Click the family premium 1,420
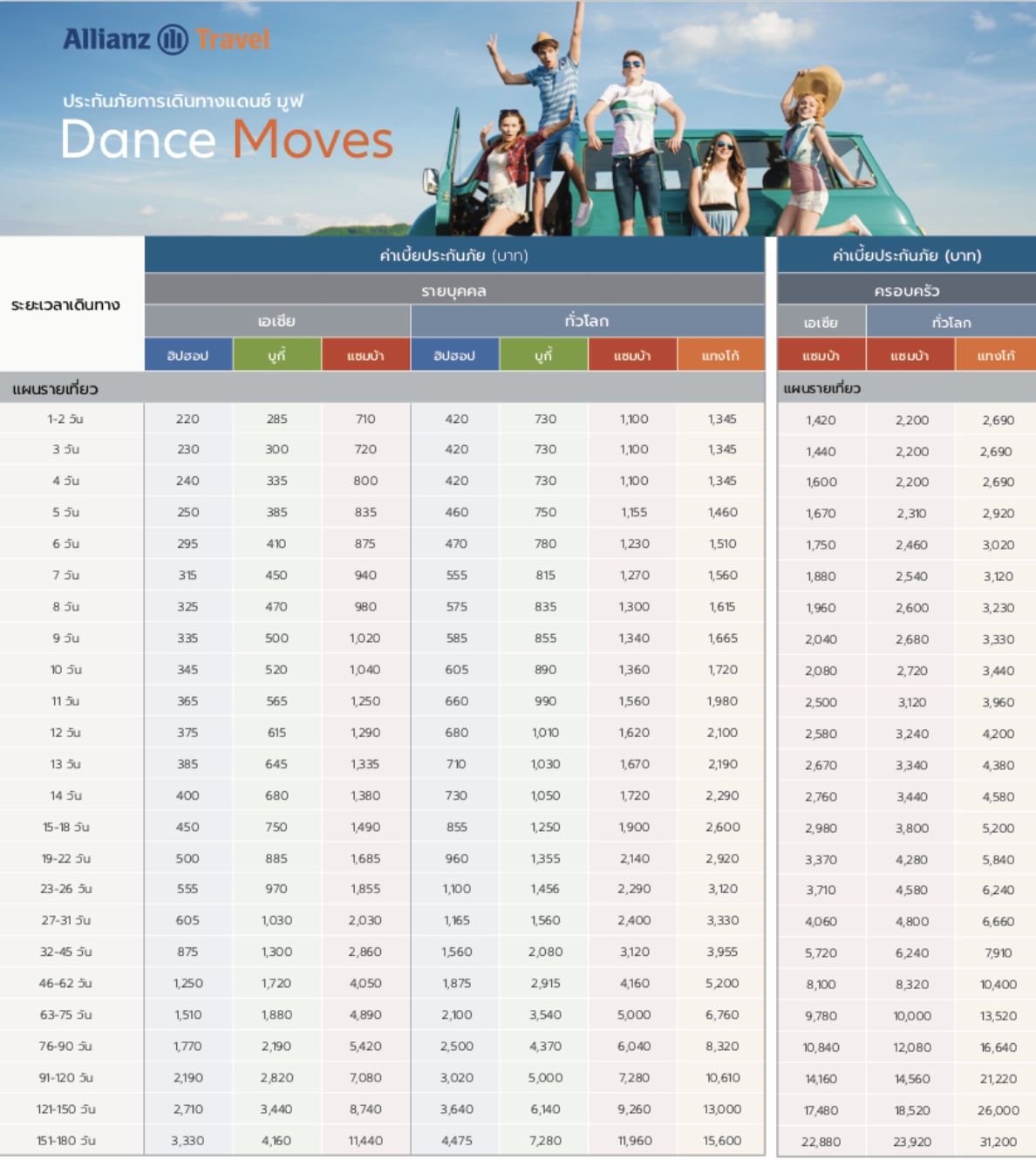Viewport: 1036px width, 1160px height. click(x=821, y=420)
